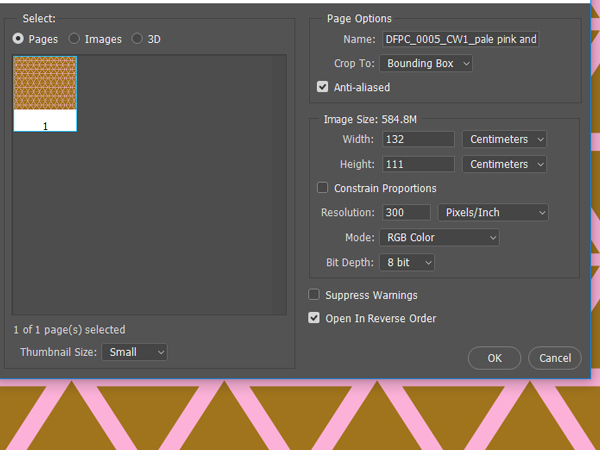Screen dimensions: 600x450
Task: Click the page list vertical scrollbar
Action: click(x=278, y=185)
